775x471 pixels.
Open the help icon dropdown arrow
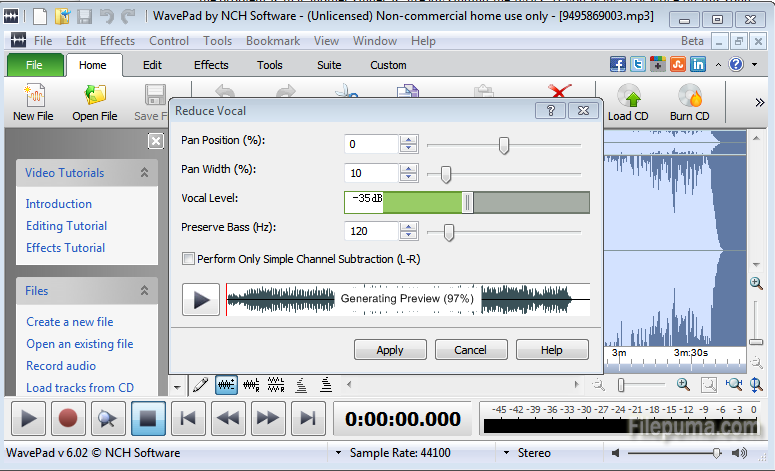(x=753, y=65)
